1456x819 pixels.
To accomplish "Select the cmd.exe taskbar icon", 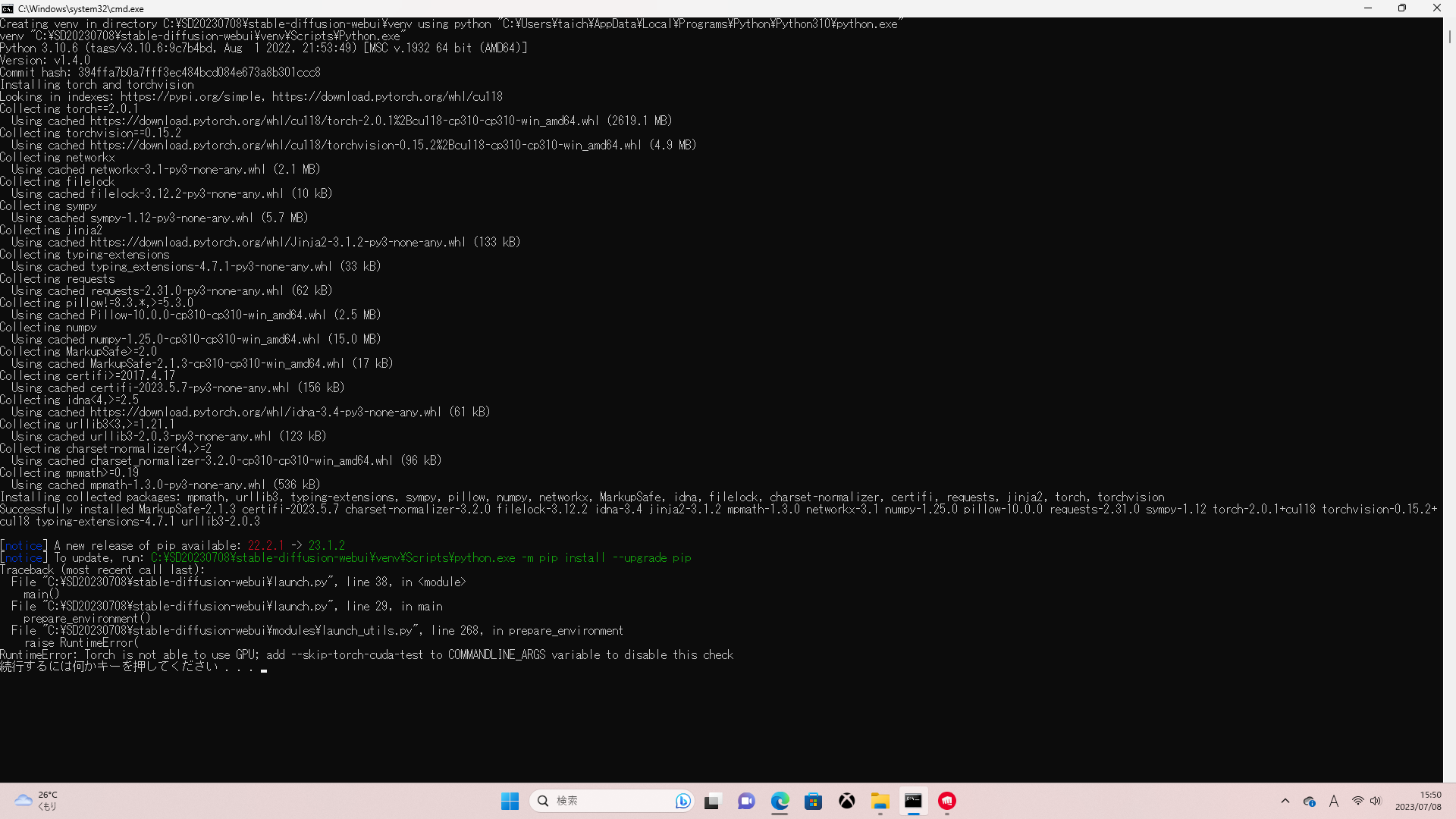I will pyautogui.click(x=913, y=801).
